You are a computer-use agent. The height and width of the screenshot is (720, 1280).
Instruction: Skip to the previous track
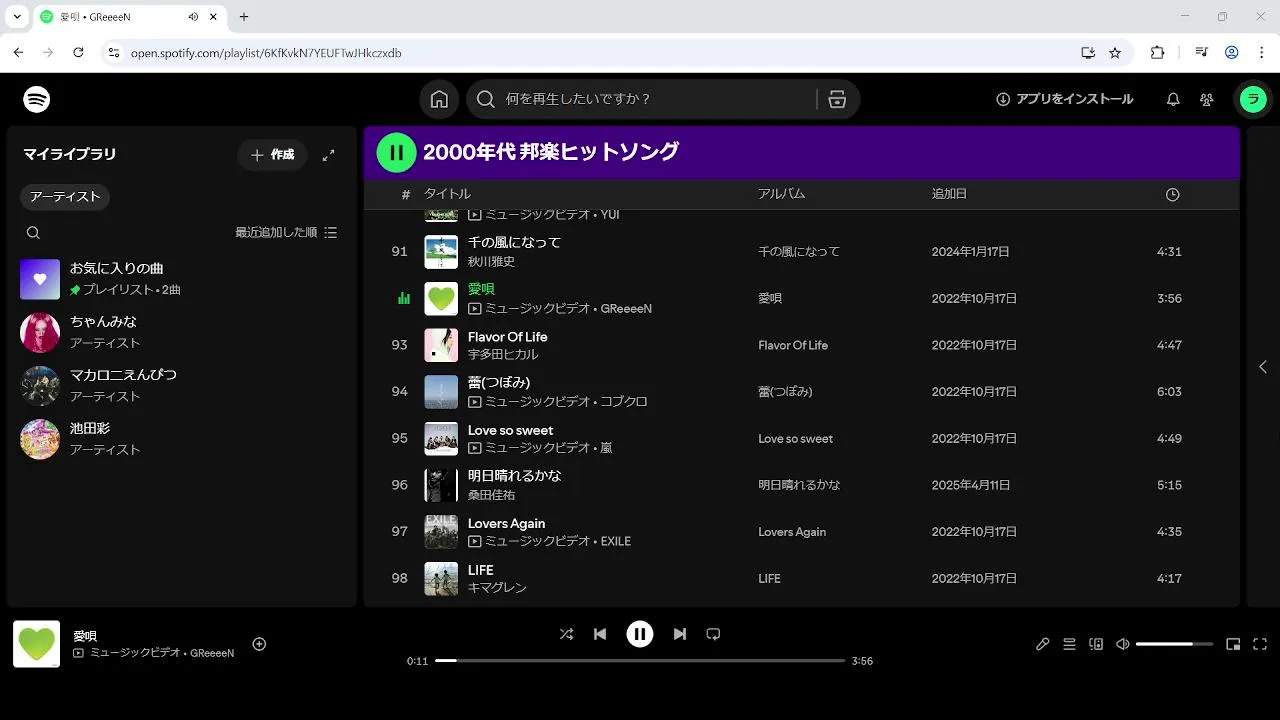click(600, 634)
